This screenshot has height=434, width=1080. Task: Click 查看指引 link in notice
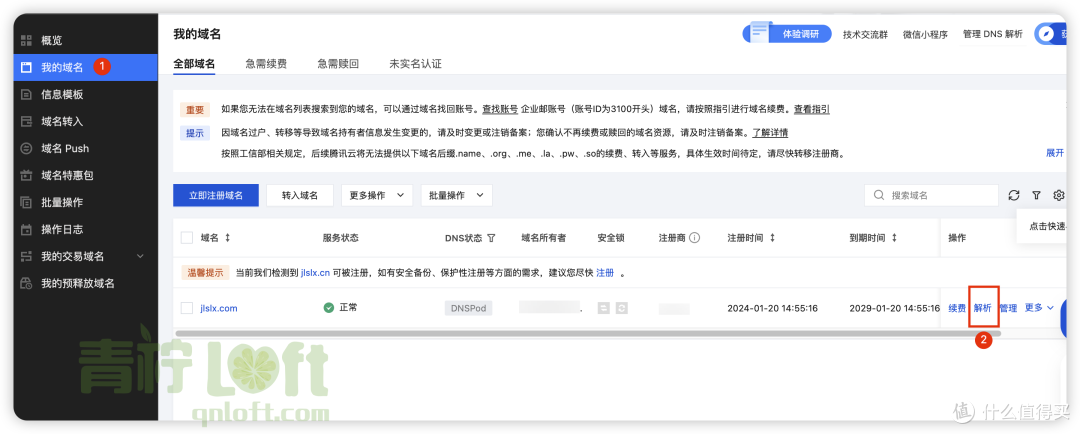[x=811, y=109]
